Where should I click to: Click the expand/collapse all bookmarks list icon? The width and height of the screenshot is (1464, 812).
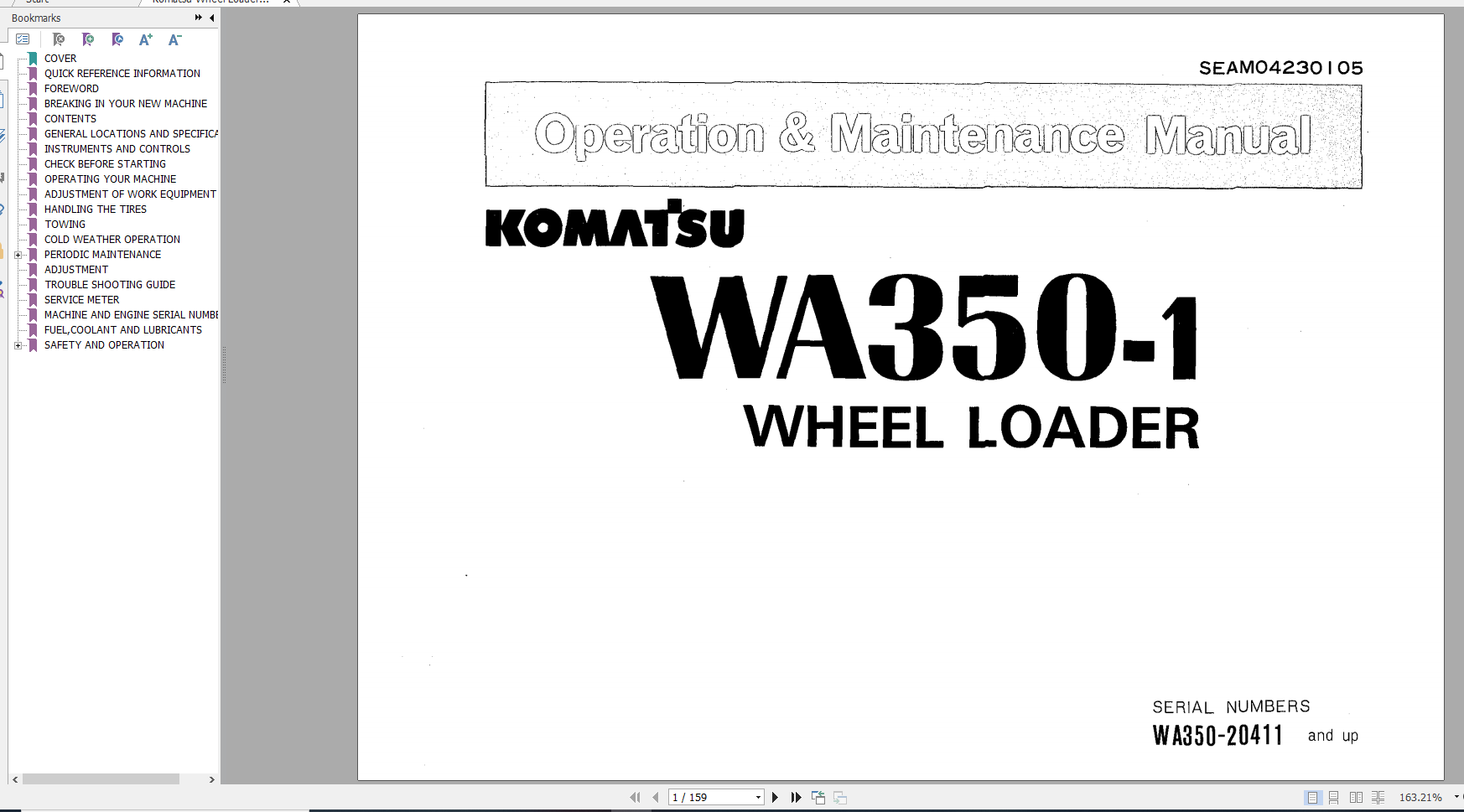coord(23,39)
